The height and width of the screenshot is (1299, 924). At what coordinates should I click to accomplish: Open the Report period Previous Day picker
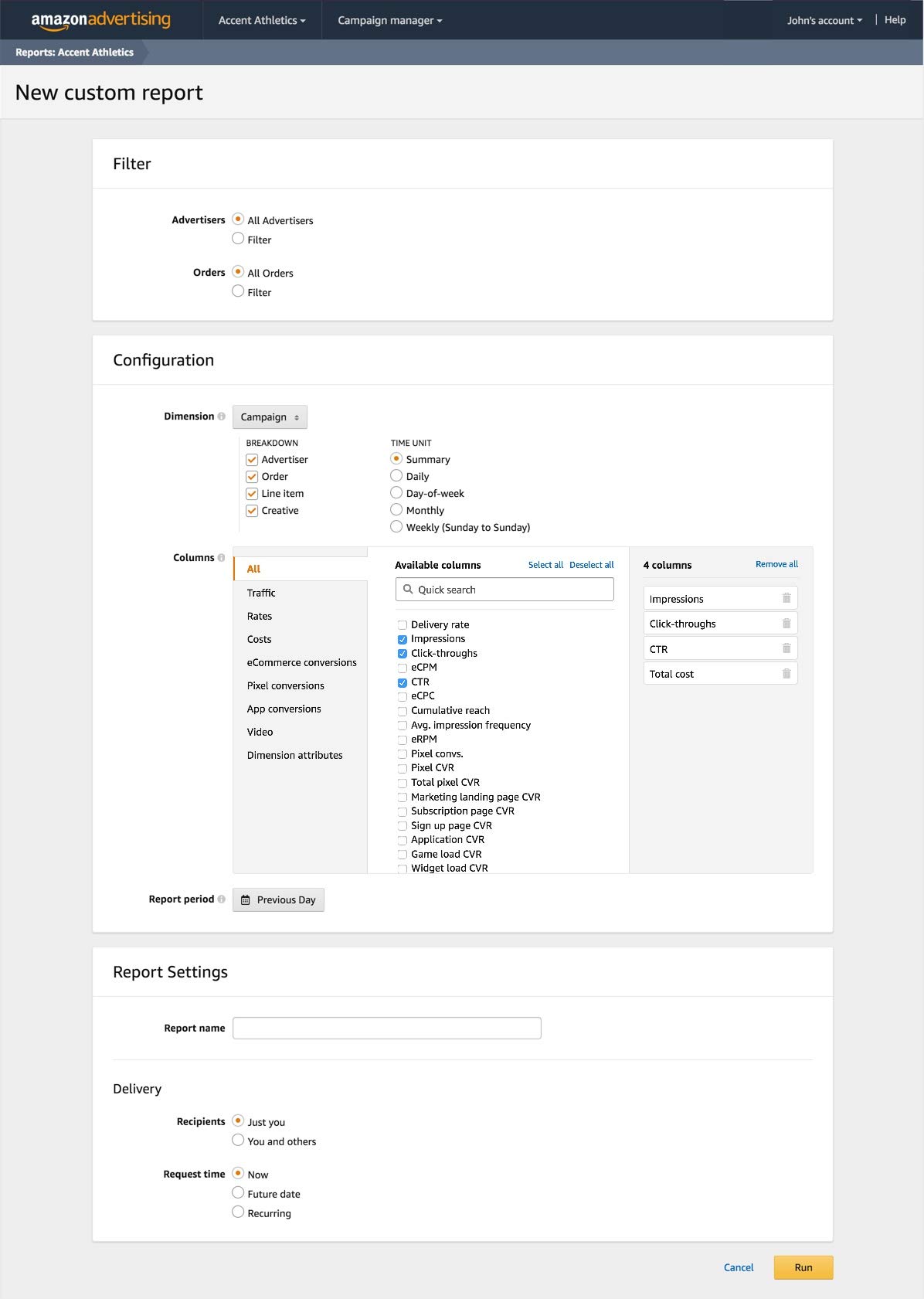point(278,900)
